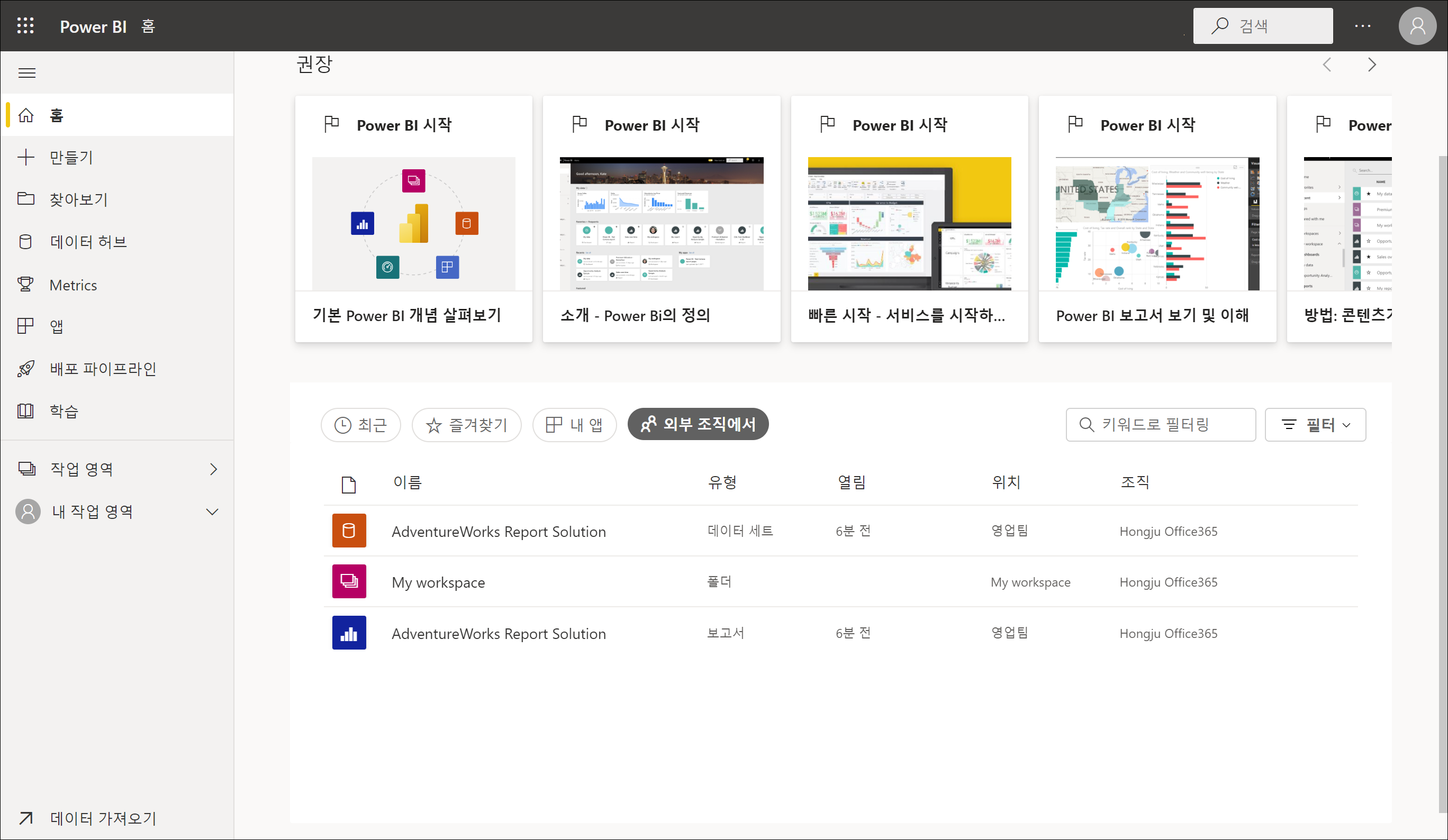Open the 학습 book icon

click(x=25, y=411)
